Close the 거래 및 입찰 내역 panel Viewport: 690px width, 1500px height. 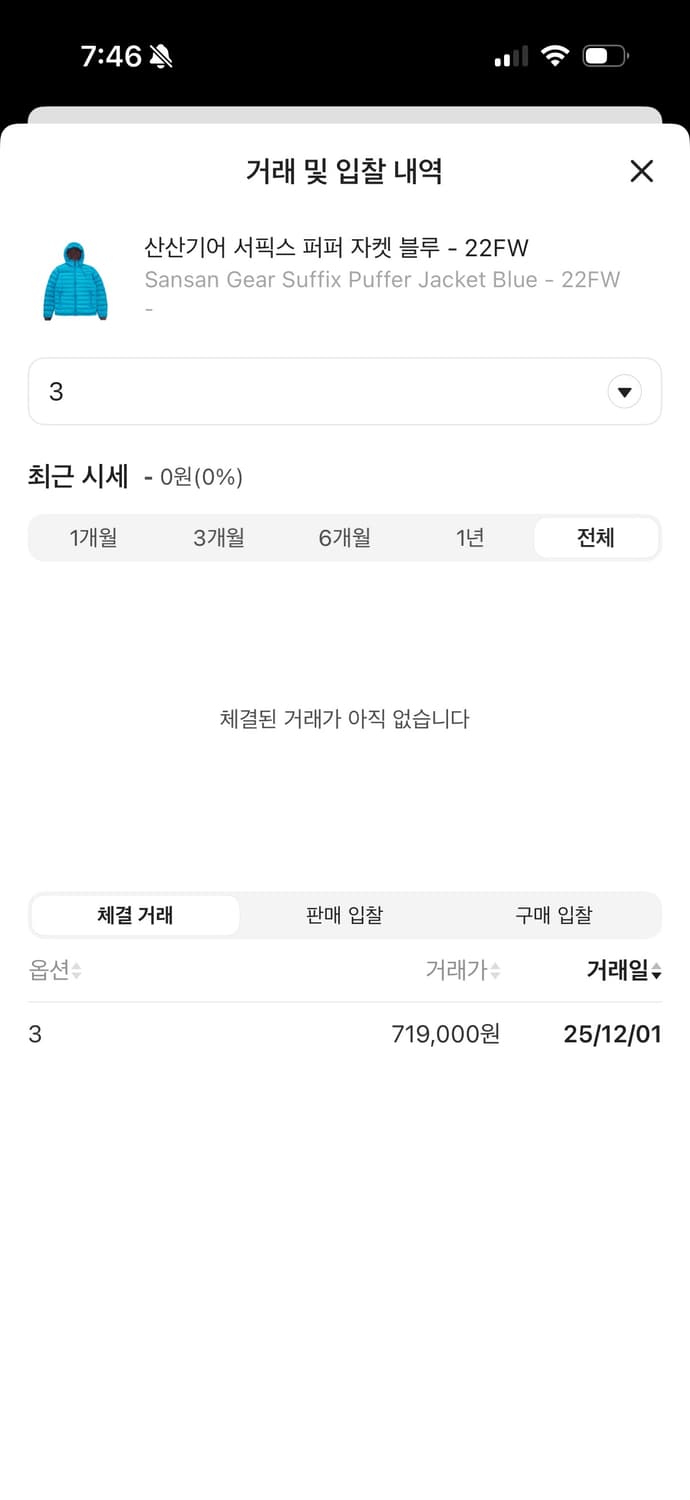(641, 171)
